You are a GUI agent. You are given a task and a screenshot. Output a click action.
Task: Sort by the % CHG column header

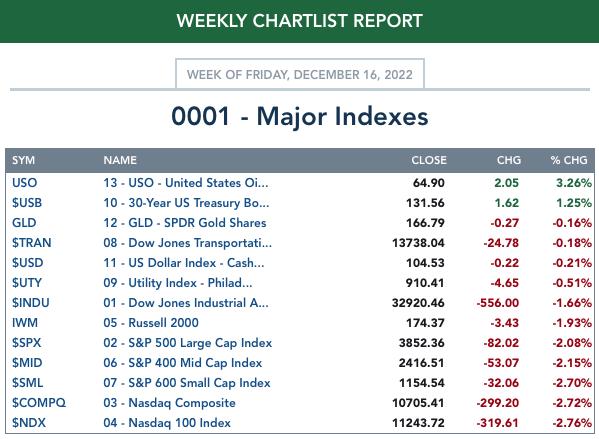pos(569,160)
